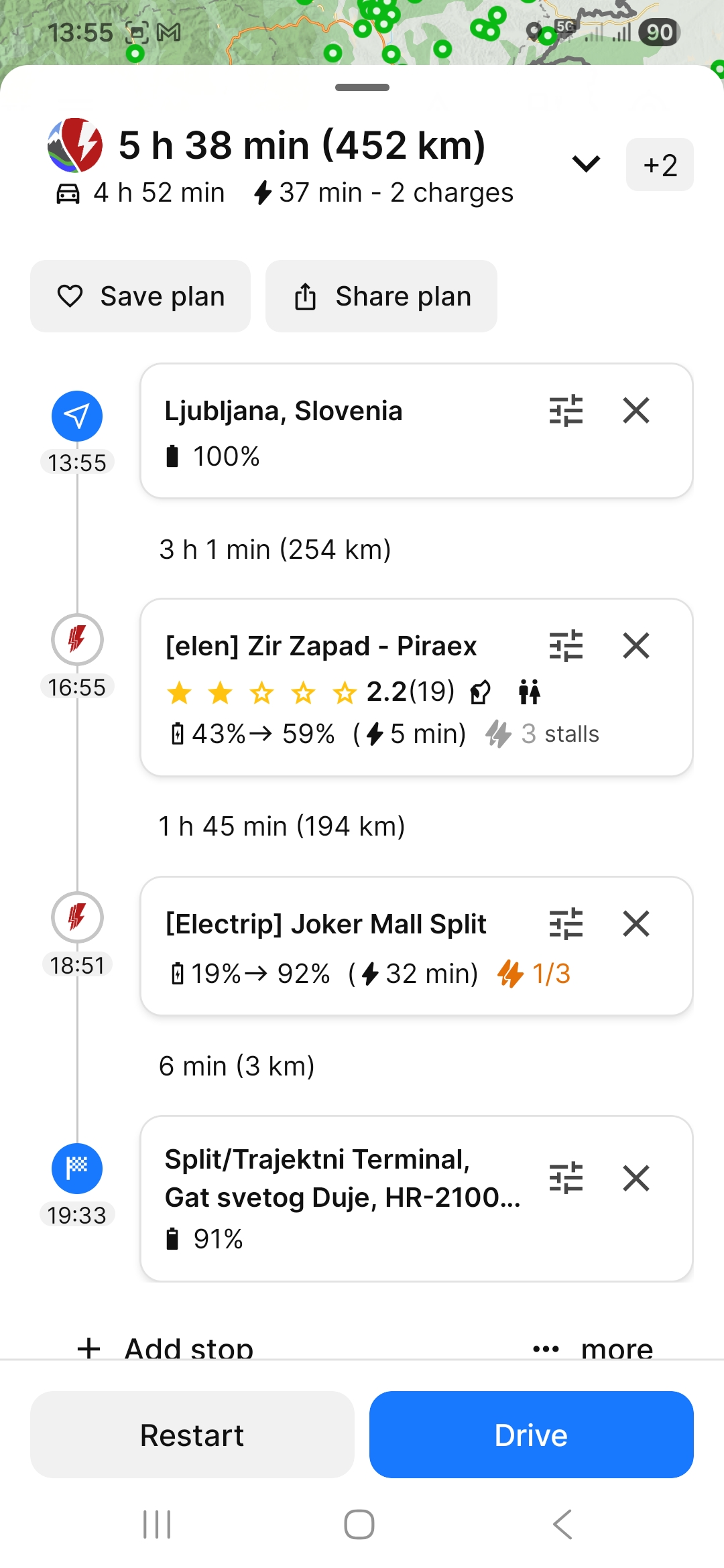724x1568 pixels.
Task: Tap the Zir Zapad charger timeline marker
Action: (77, 639)
